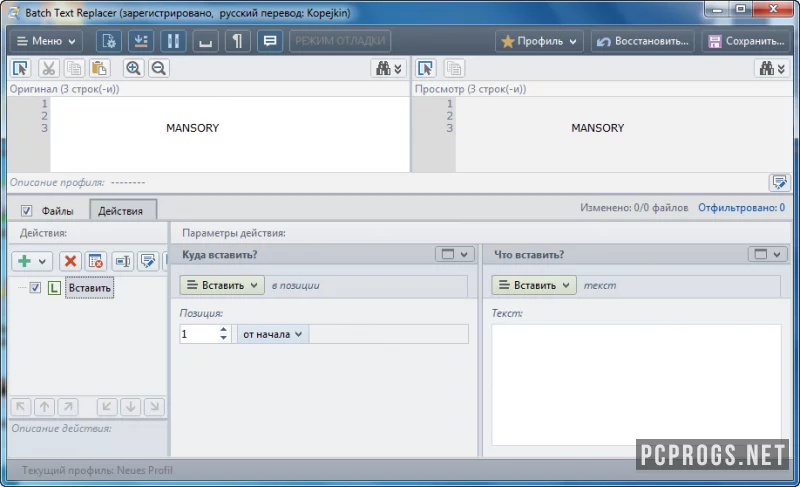
Task: Click the blue comment bubble toolbar icon
Action: click(270, 41)
